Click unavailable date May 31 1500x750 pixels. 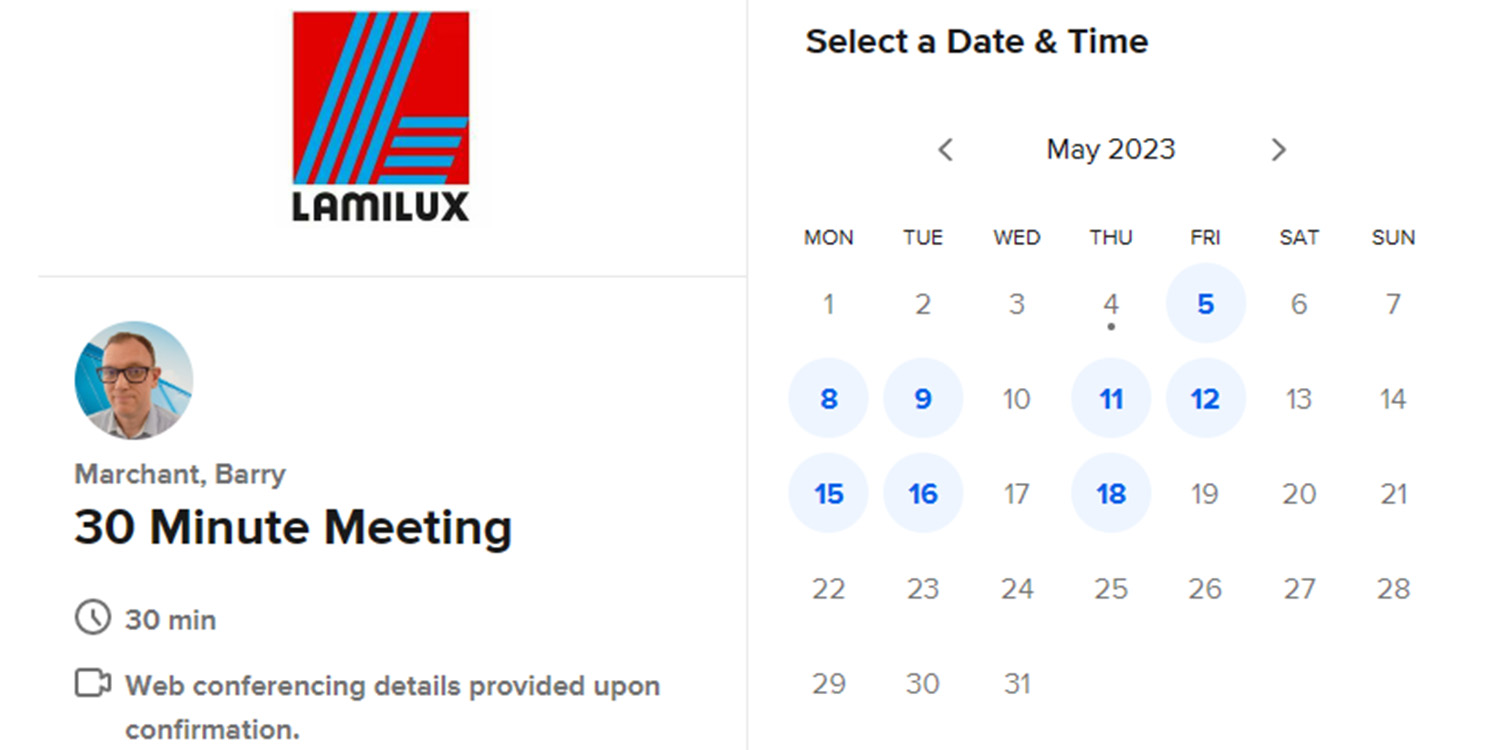pyautogui.click(x=1016, y=683)
